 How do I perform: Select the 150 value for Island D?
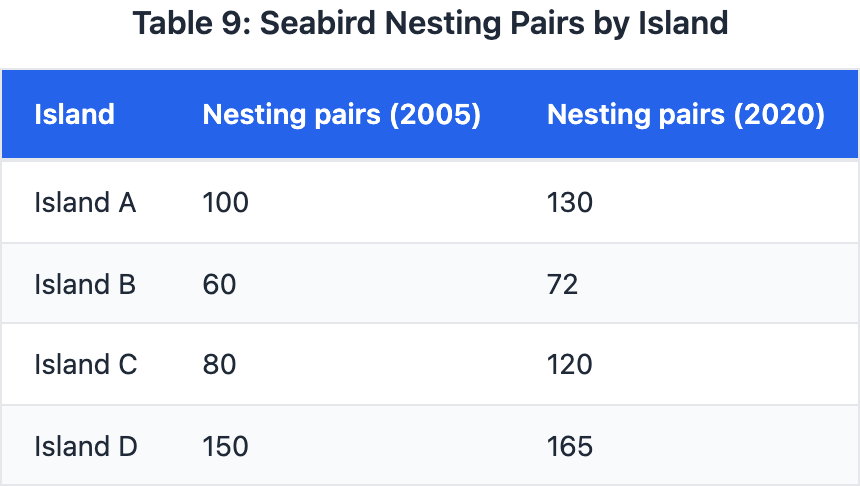(x=225, y=445)
